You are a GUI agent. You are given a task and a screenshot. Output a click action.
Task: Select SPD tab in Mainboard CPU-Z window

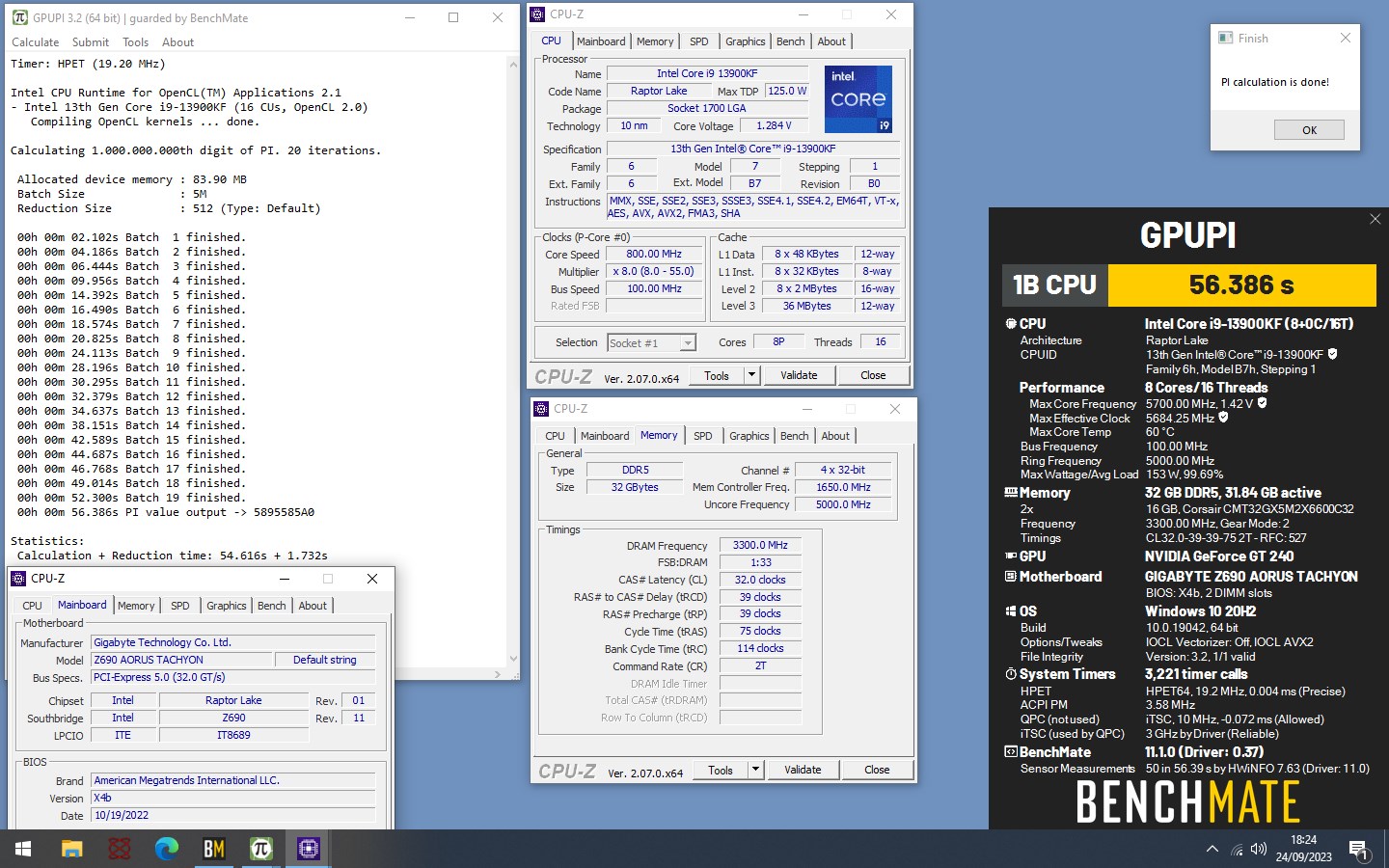tap(180, 606)
